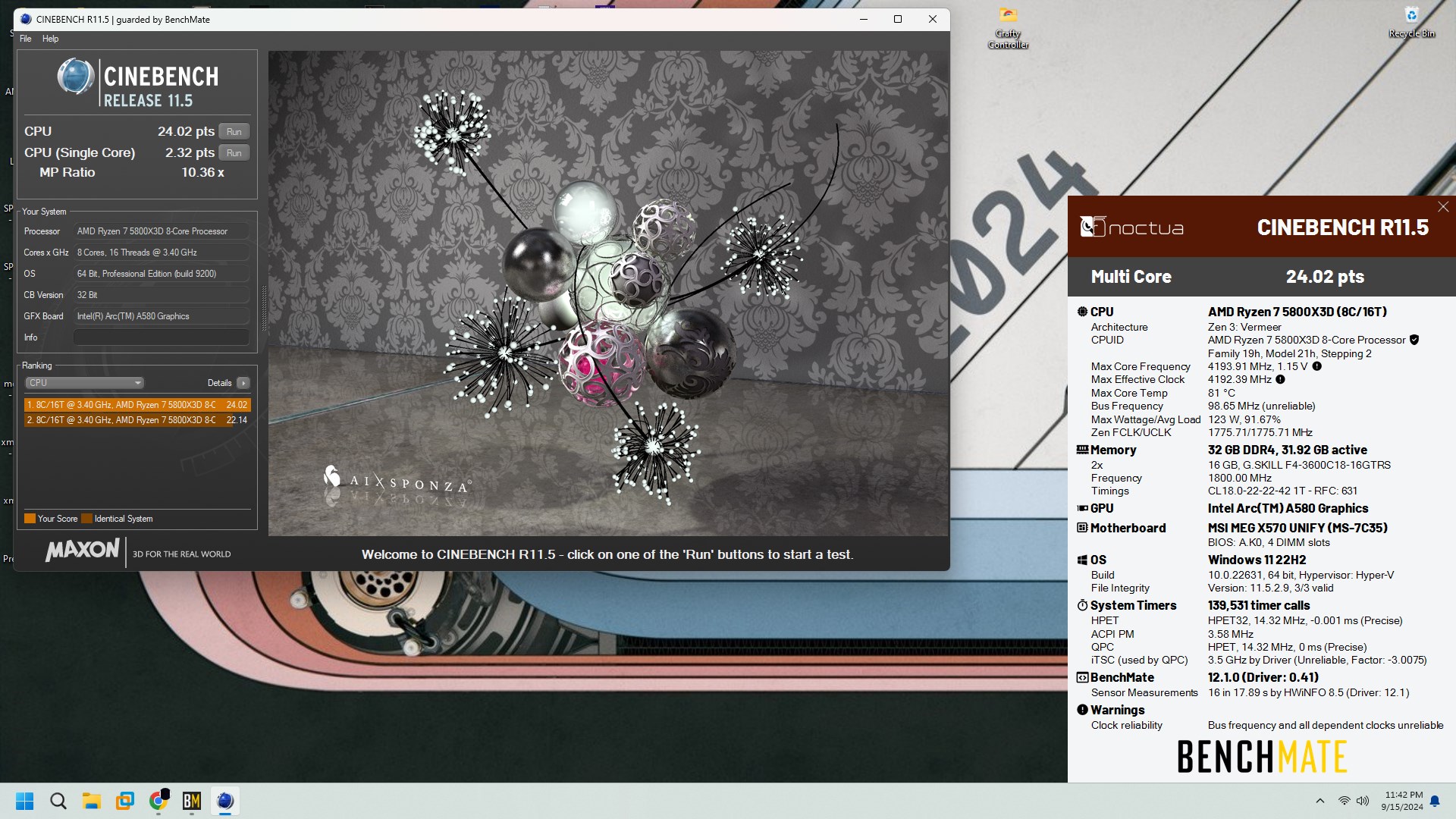Open the Help menu

[50, 39]
